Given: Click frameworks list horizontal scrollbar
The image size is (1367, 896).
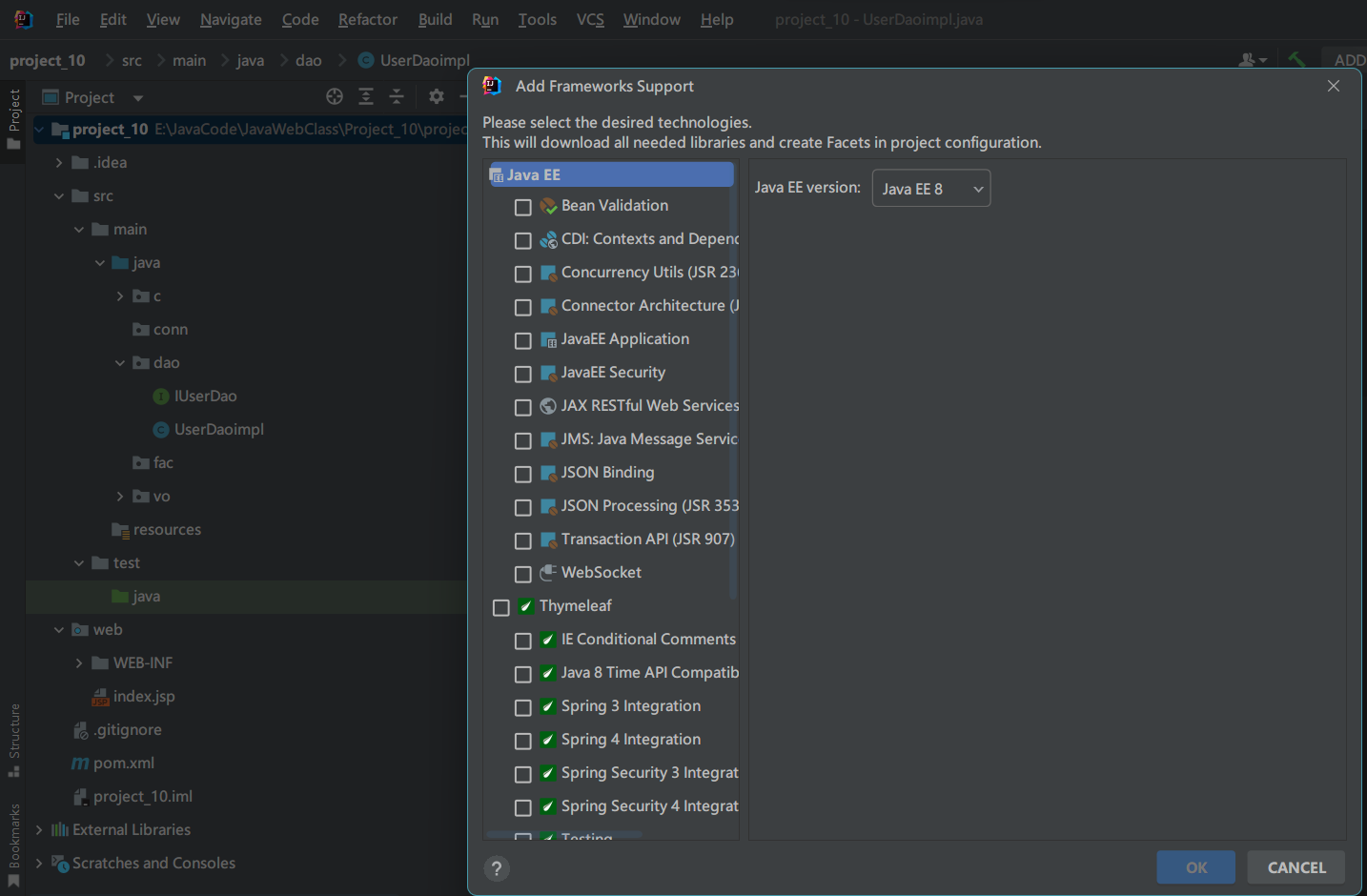Looking at the screenshot, I should [564, 836].
